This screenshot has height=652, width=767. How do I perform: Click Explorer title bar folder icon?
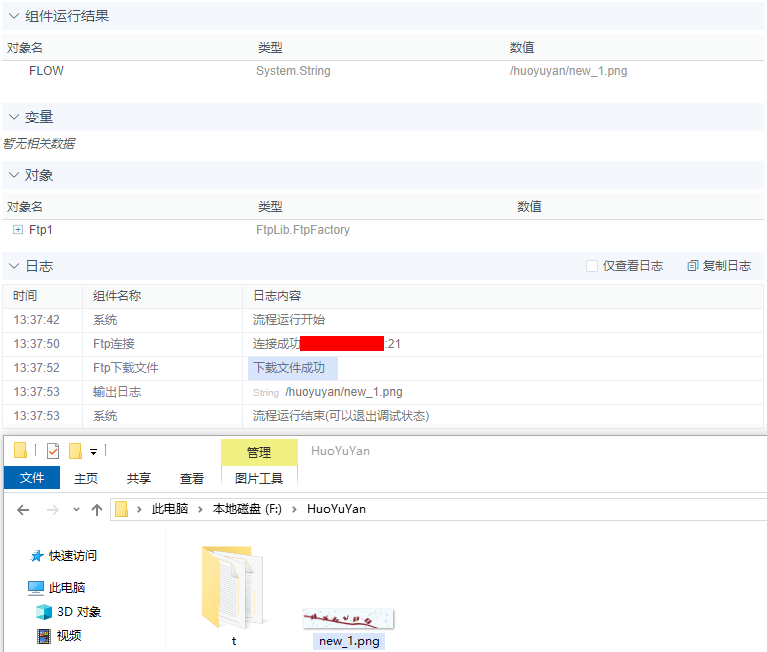coord(21,450)
